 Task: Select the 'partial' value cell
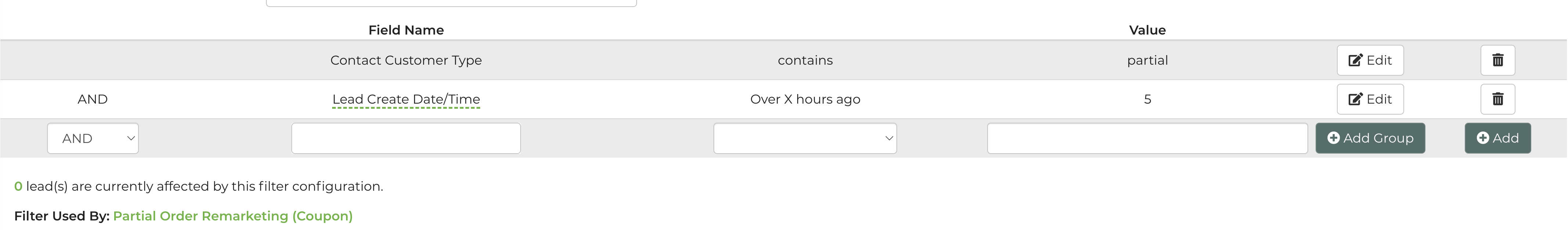(x=1147, y=60)
